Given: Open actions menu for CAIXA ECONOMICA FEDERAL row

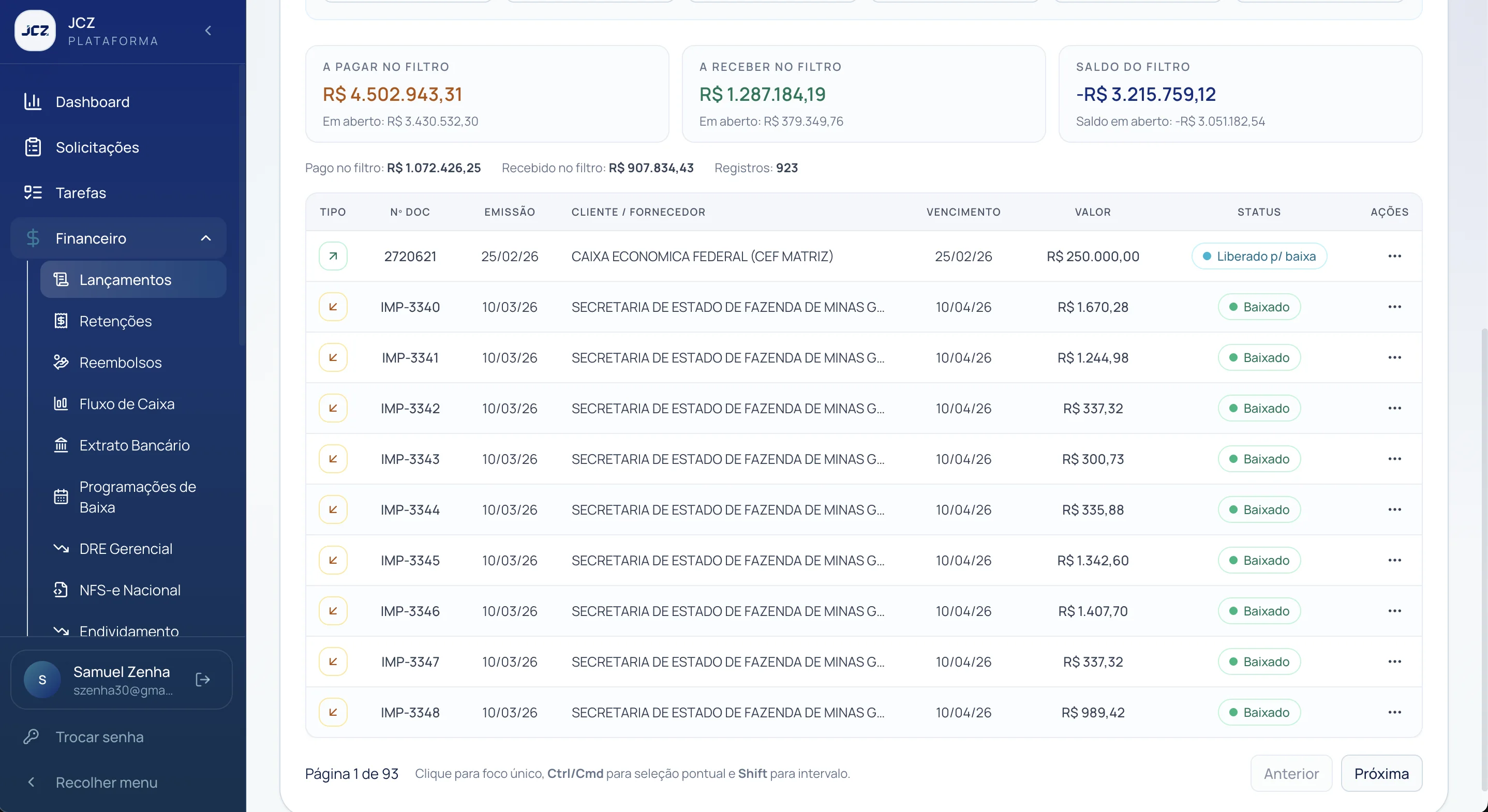Looking at the screenshot, I should pyautogui.click(x=1394, y=256).
